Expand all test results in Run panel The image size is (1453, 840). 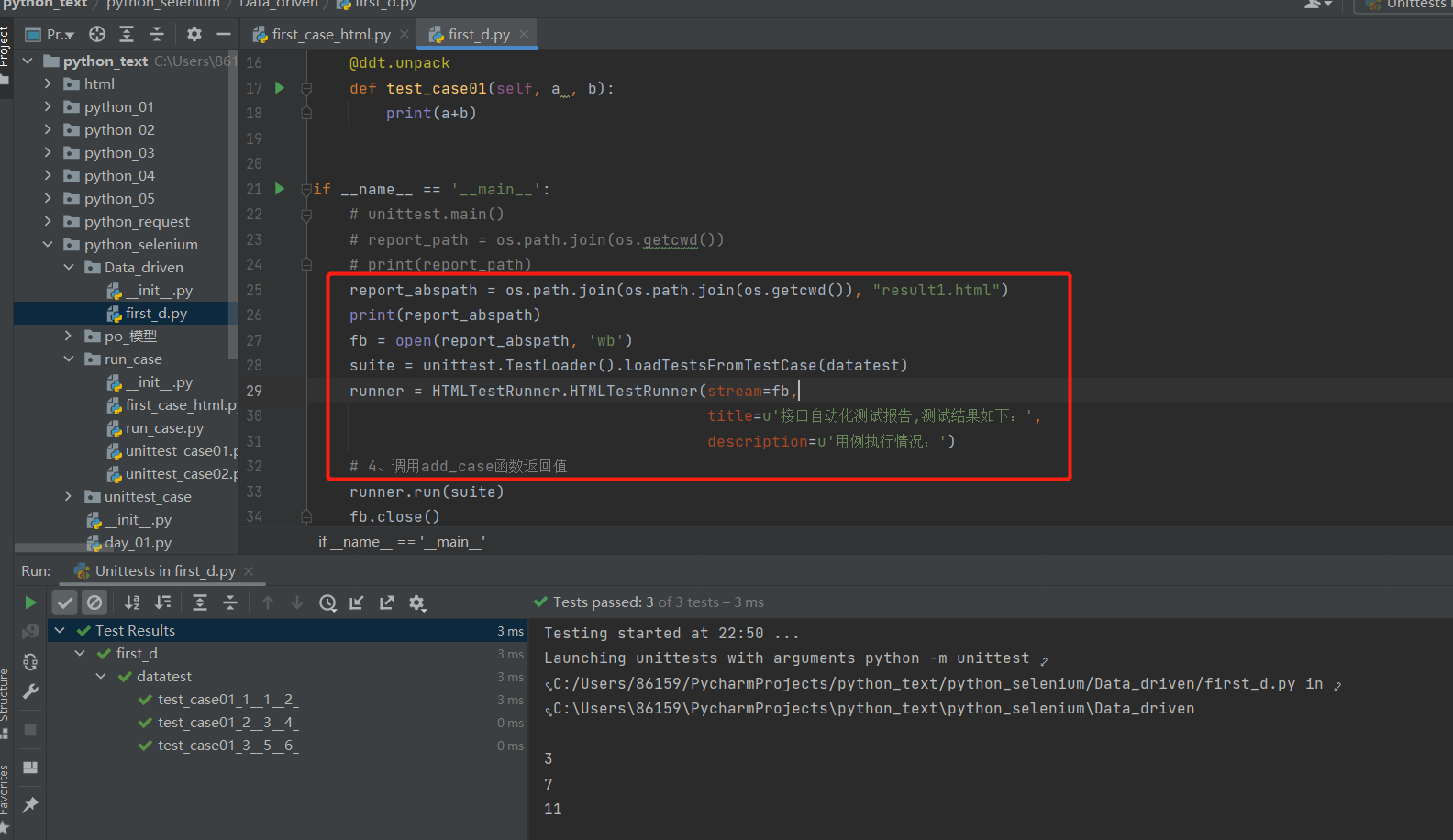tap(200, 602)
